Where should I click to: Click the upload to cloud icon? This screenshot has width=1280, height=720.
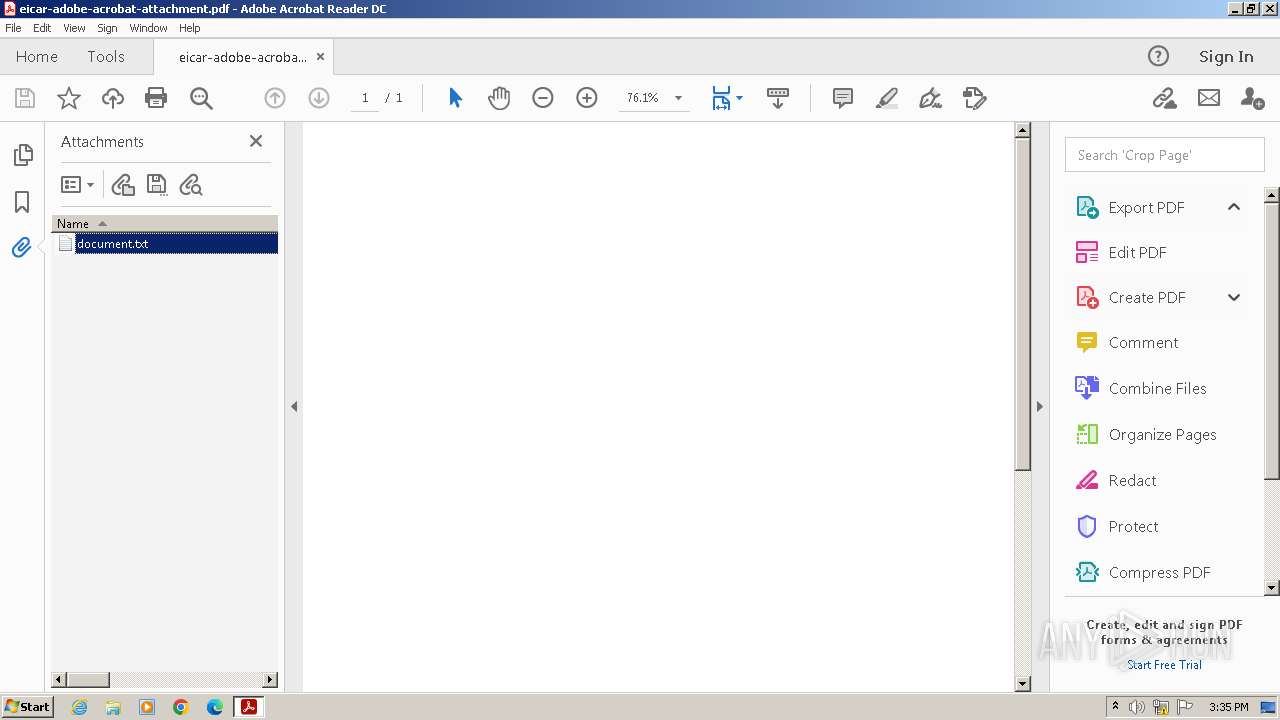coord(113,98)
